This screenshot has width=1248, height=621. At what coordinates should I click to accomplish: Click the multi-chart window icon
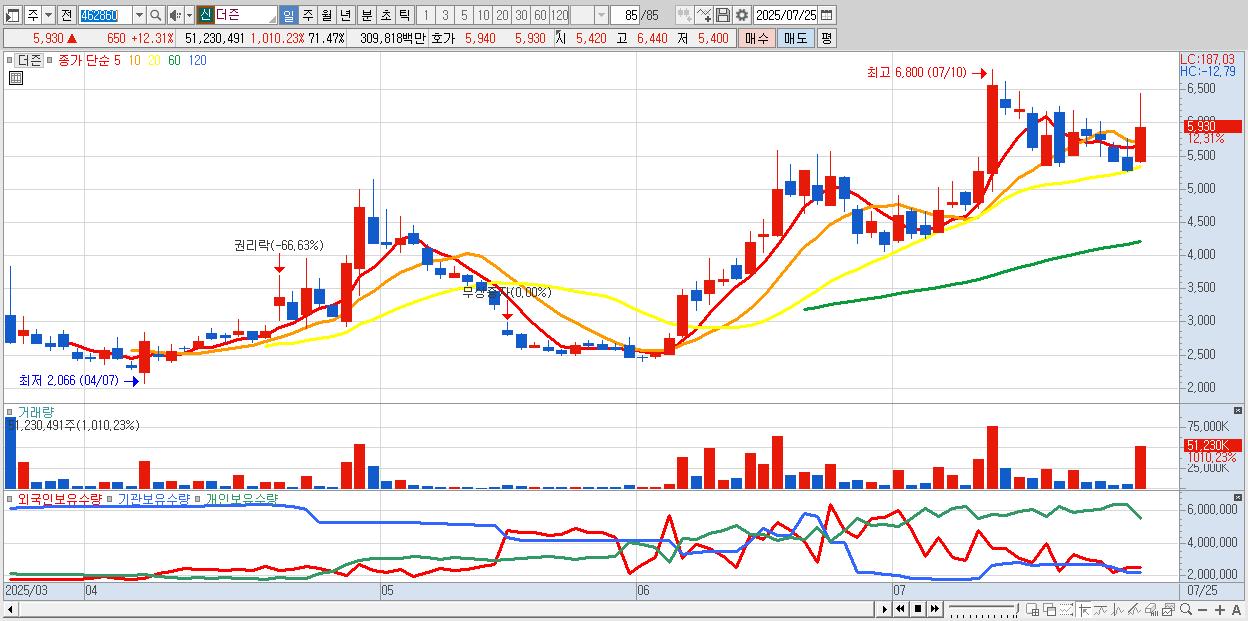[x=1168, y=609]
